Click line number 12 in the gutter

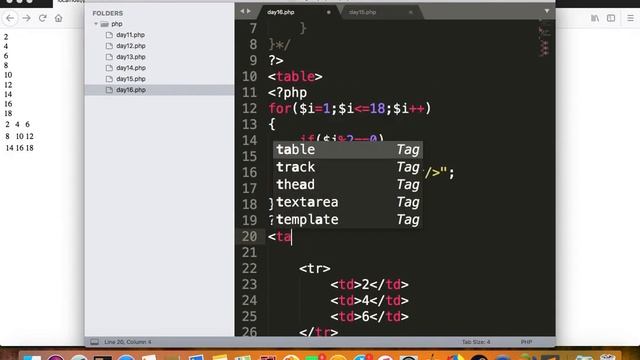coord(249,109)
